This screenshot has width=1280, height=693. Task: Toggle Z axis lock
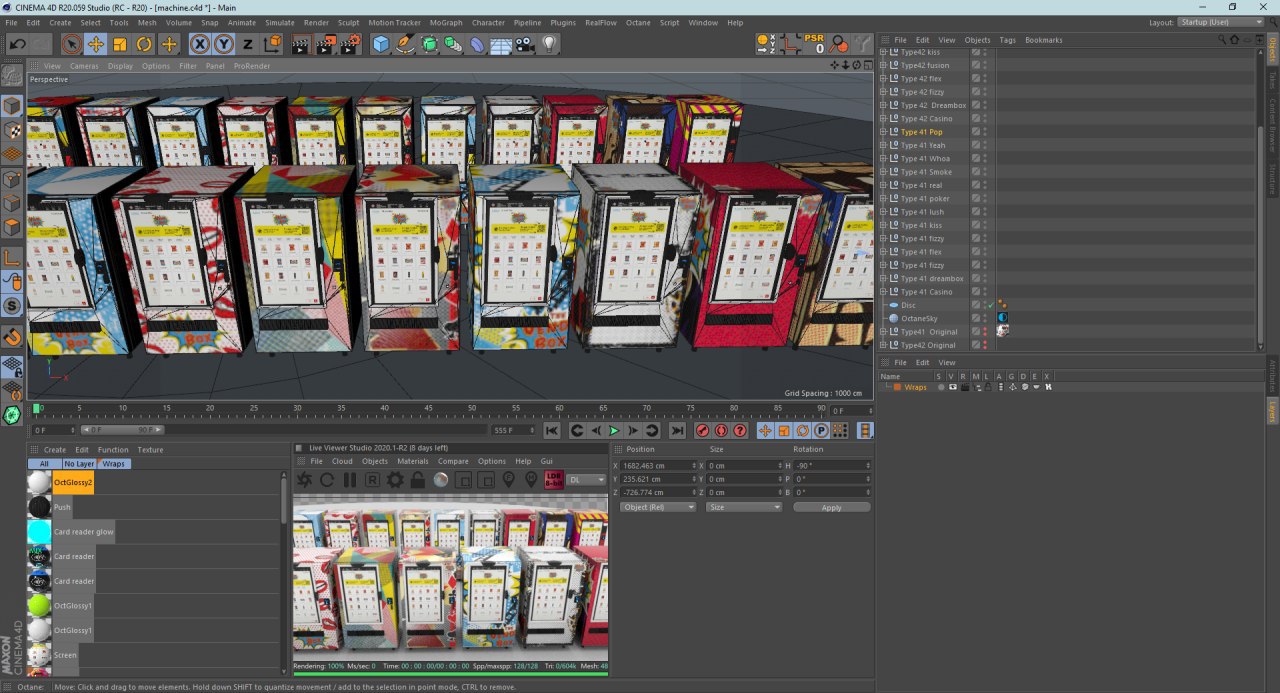248,44
